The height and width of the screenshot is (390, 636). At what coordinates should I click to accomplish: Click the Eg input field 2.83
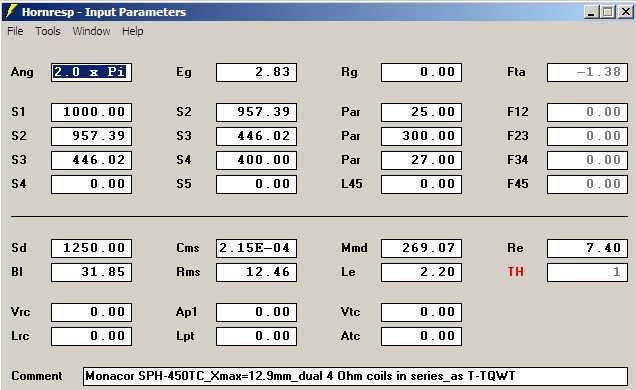pyautogui.click(x=256, y=73)
